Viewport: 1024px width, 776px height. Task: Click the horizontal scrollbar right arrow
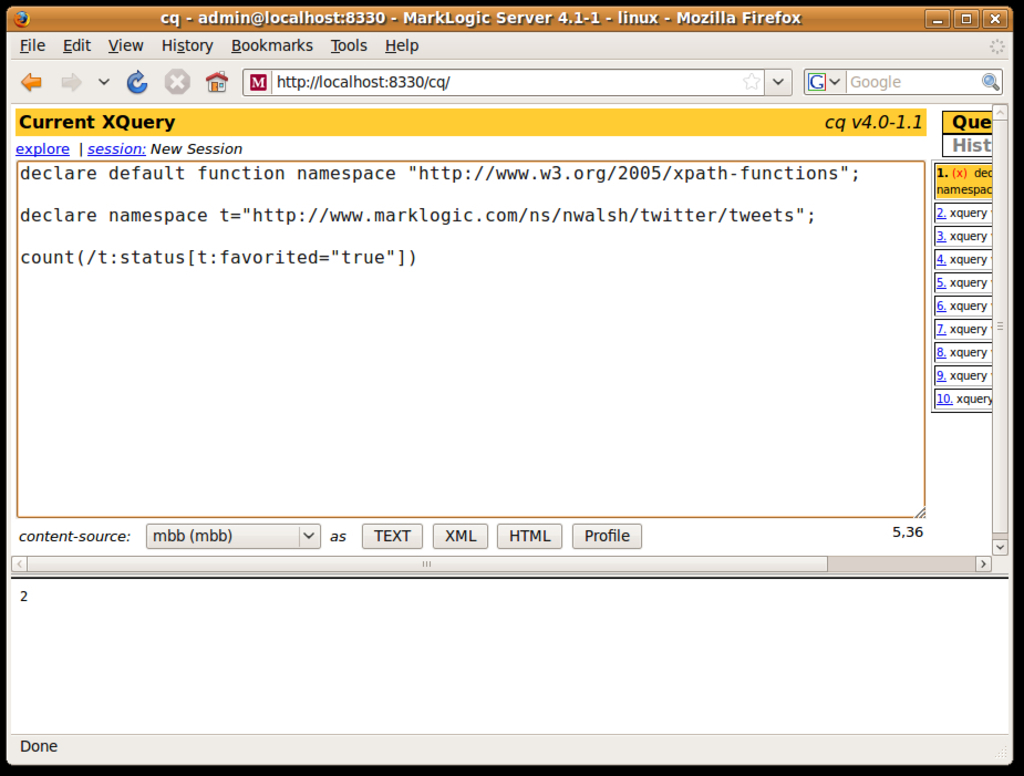point(984,564)
